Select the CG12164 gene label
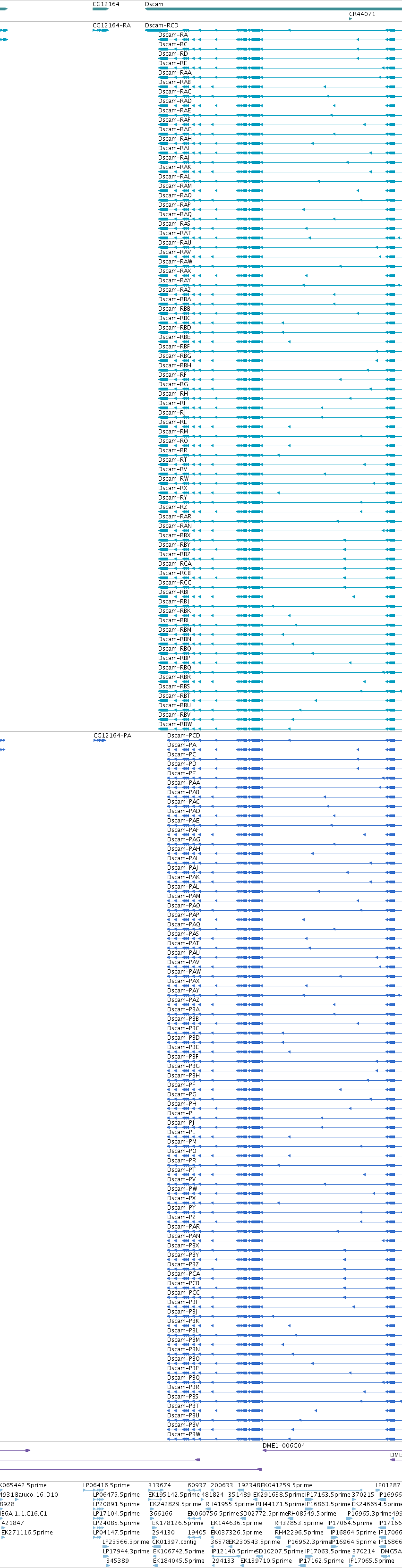402x1568 pixels. point(106,4)
